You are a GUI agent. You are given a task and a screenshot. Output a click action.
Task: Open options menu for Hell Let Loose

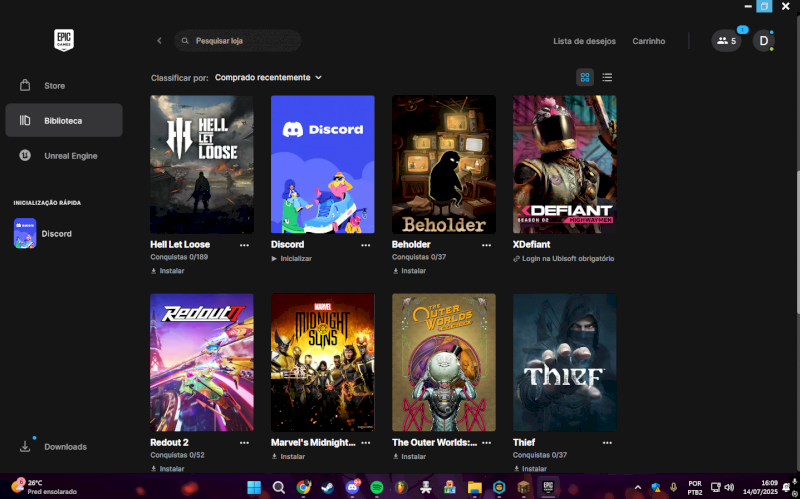click(x=244, y=245)
